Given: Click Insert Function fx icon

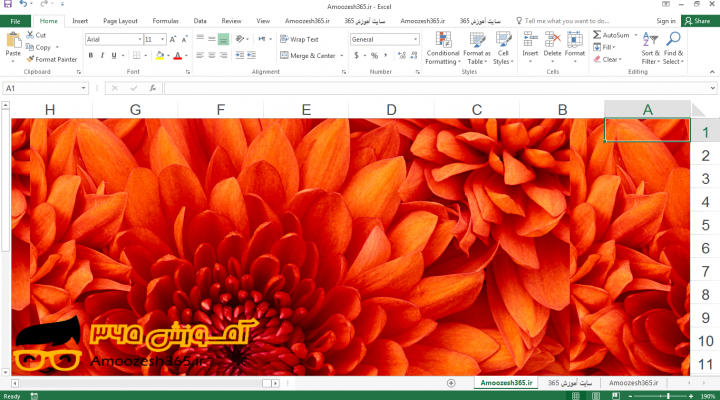Looking at the screenshot, I should click(153, 88).
